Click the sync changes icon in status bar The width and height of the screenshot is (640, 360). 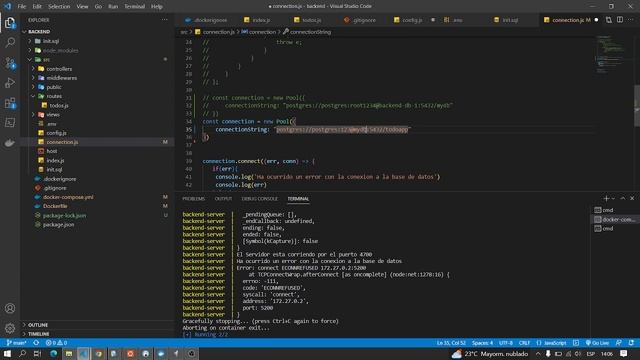click(x=36, y=343)
